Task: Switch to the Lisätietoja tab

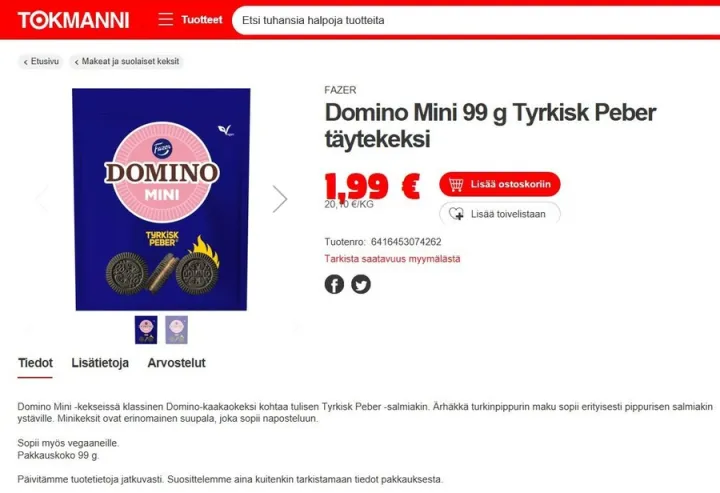Action: point(100,363)
